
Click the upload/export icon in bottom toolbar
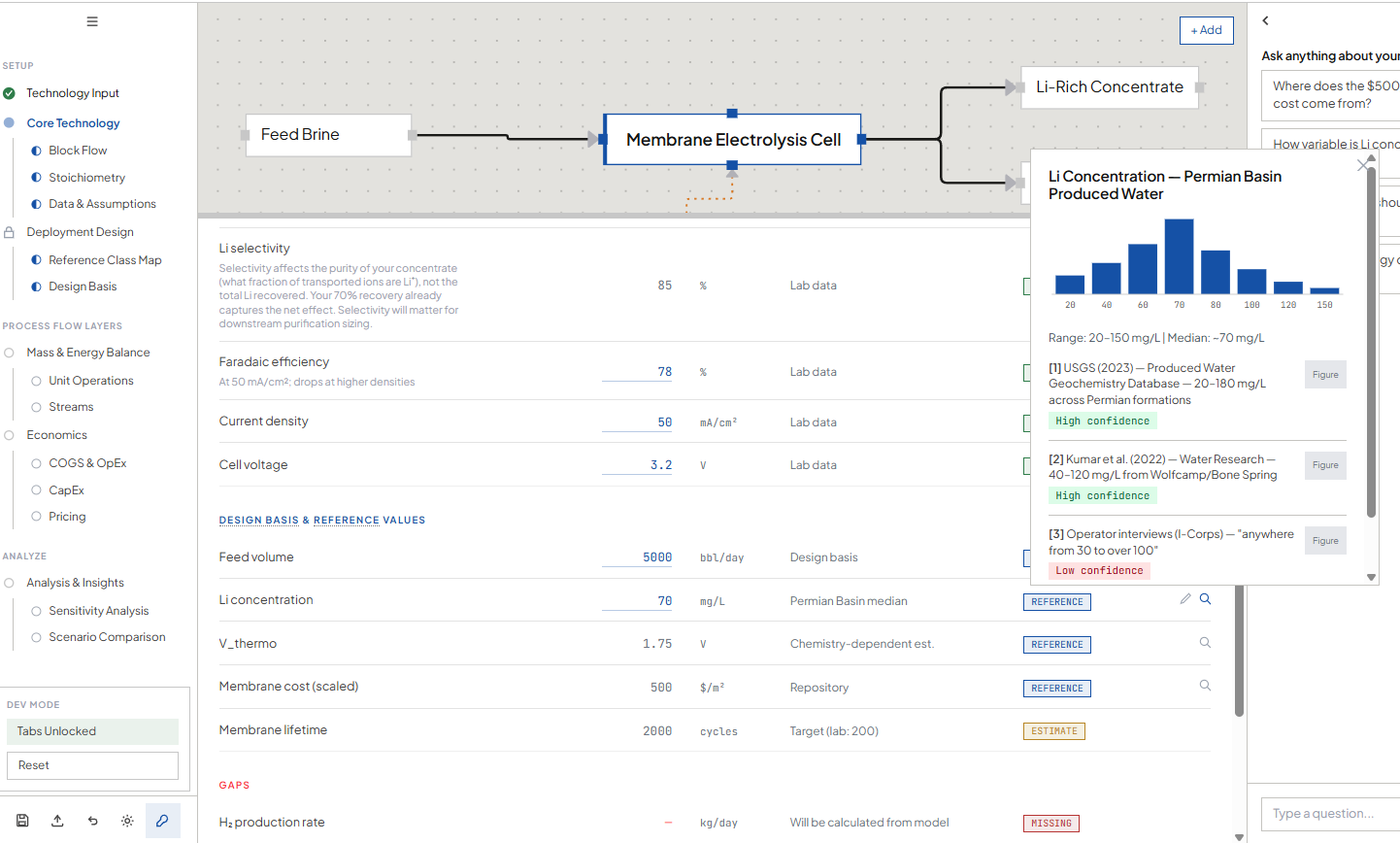(x=57, y=821)
